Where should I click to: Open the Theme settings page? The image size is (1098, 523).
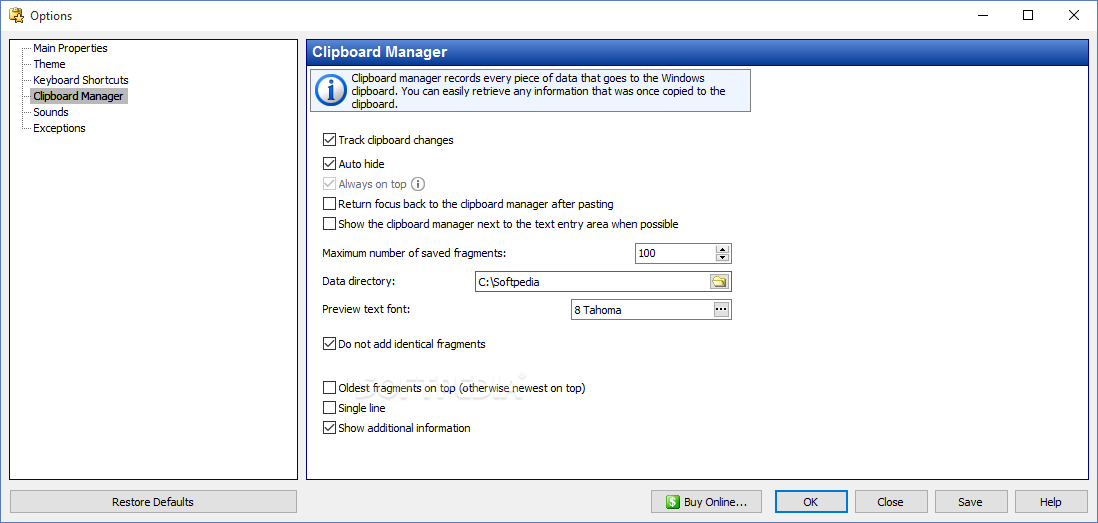(49, 64)
